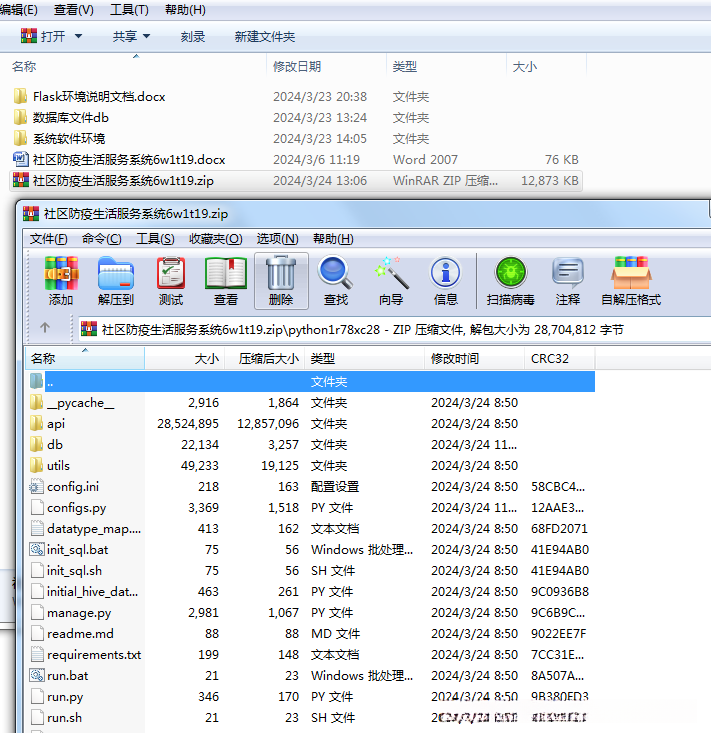Click the WinRAR archive icon in address bar
Image resolution: width=711 pixels, height=733 pixels.
pyautogui.click(x=89, y=329)
